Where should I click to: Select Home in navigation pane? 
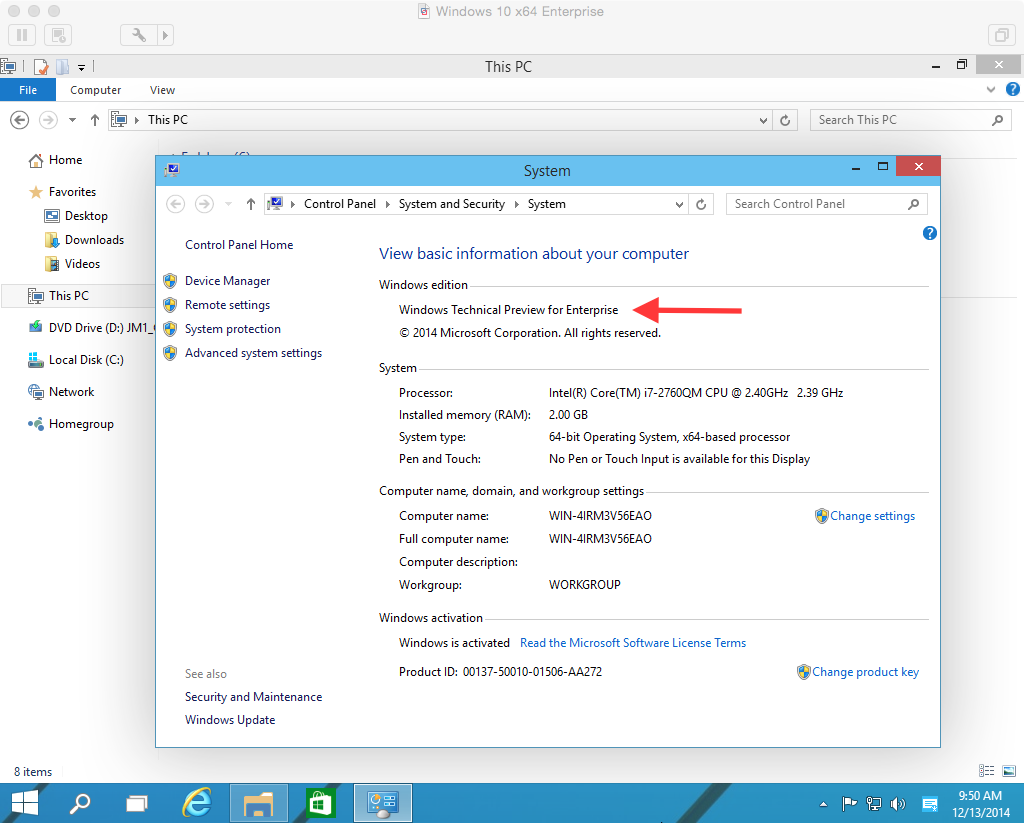[x=55, y=160]
